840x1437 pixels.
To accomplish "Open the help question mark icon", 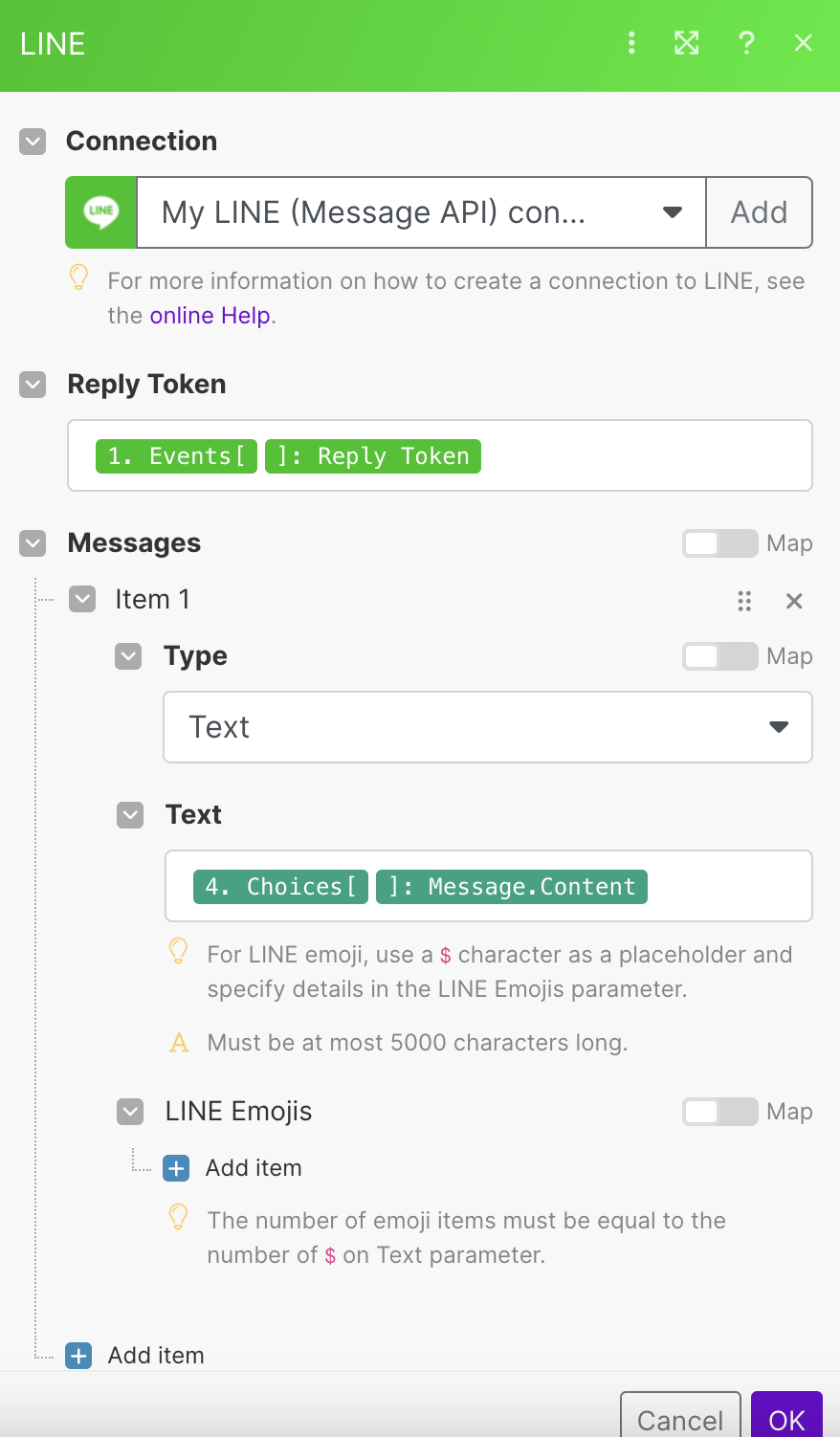I will click(746, 43).
